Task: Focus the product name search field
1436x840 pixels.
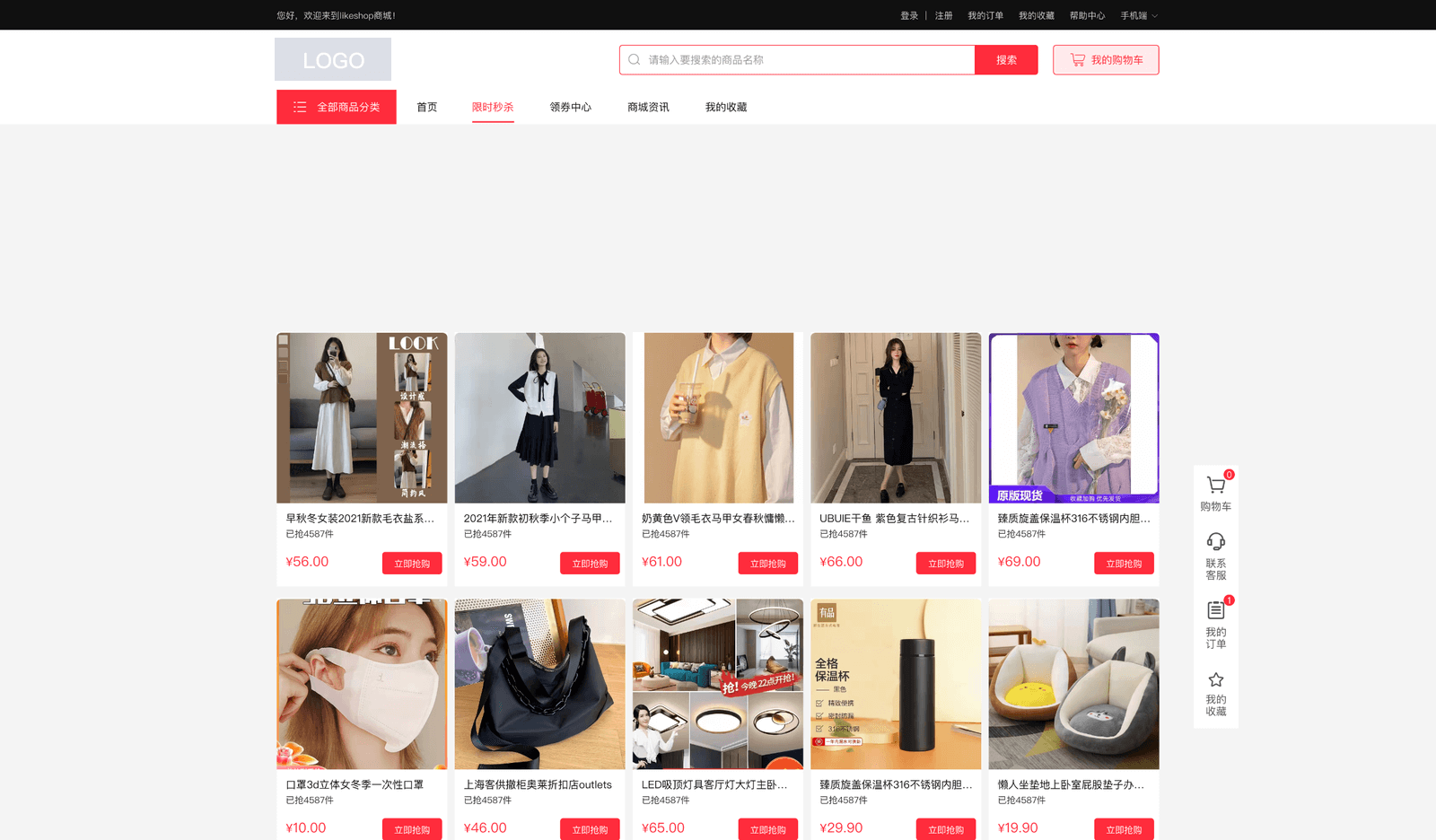Action: 808,60
